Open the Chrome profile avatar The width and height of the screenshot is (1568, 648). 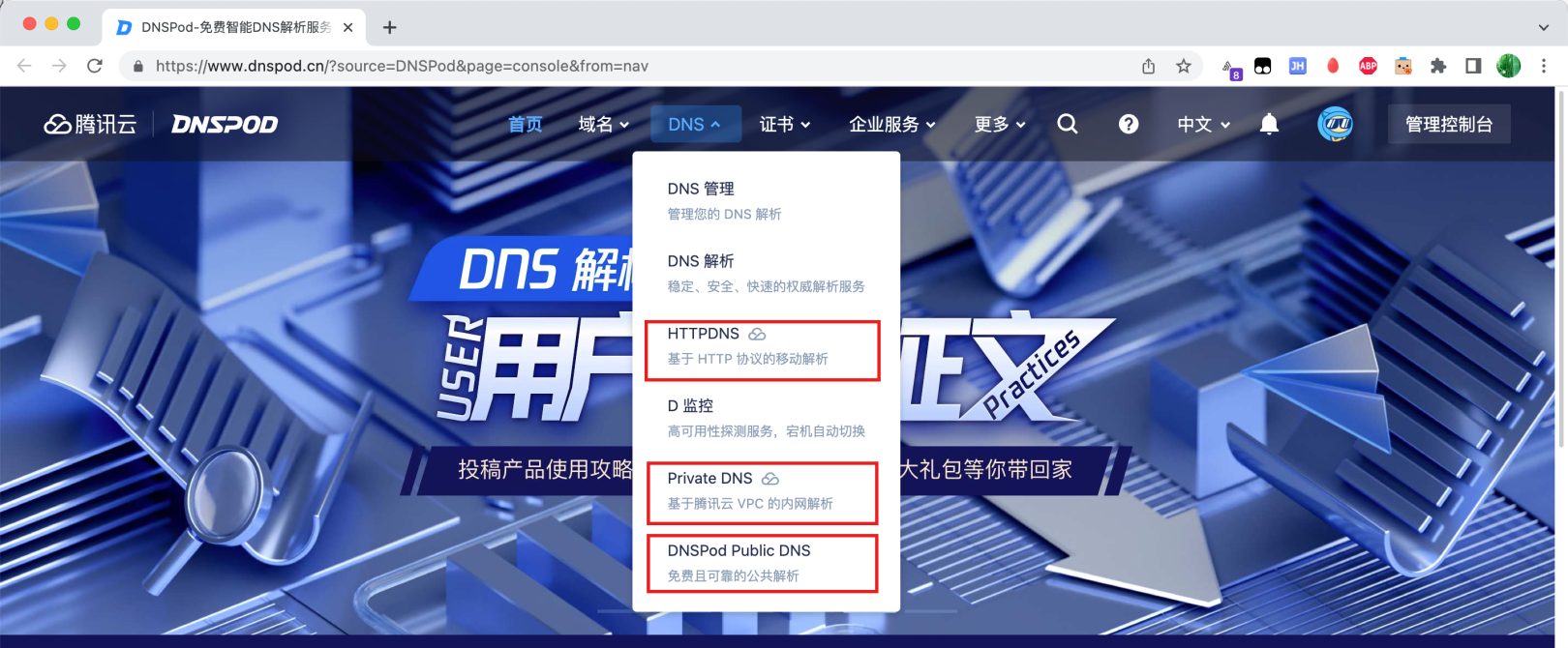(x=1508, y=66)
